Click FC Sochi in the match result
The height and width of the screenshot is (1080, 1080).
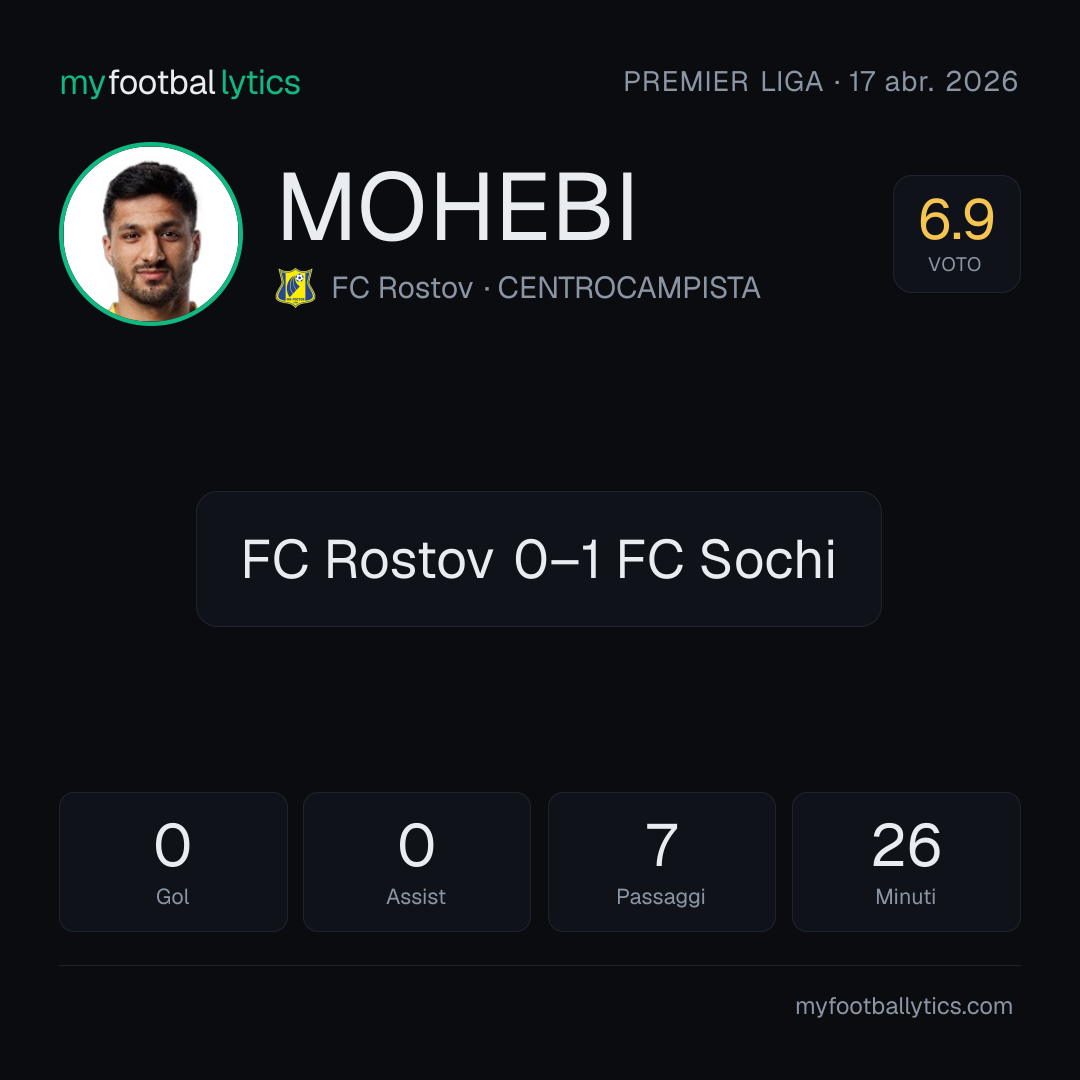coord(726,559)
